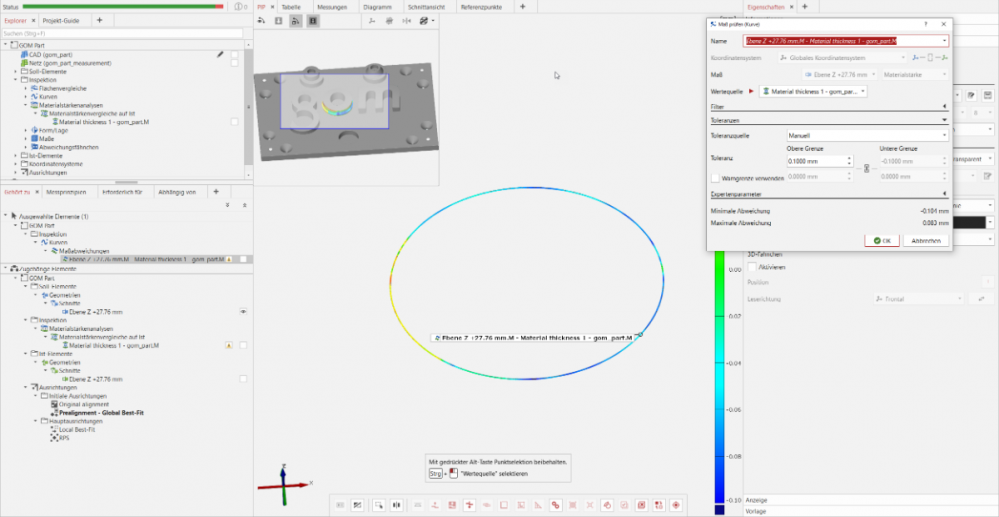
Task: Click the symmetric tolerance link icon between limits
Action: click(x=866, y=167)
